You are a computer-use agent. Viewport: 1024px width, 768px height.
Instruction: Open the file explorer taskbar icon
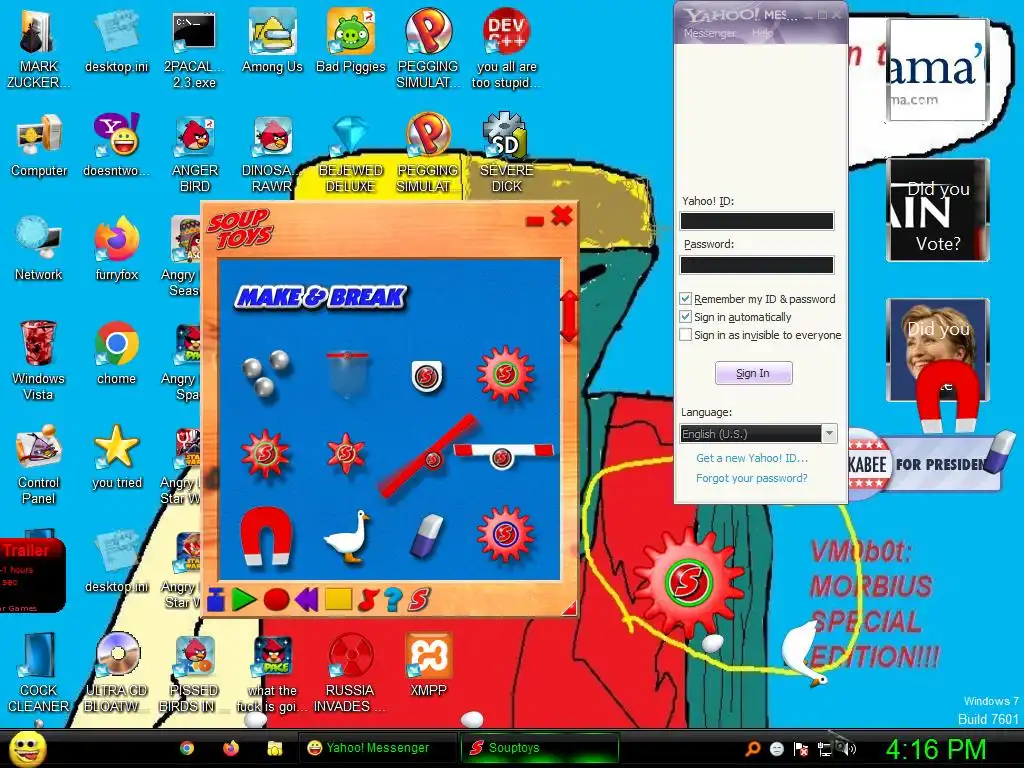point(275,748)
